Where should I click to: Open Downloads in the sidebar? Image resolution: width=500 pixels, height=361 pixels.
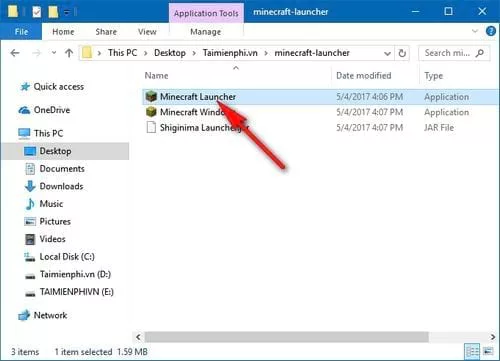[x=61, y=186]
